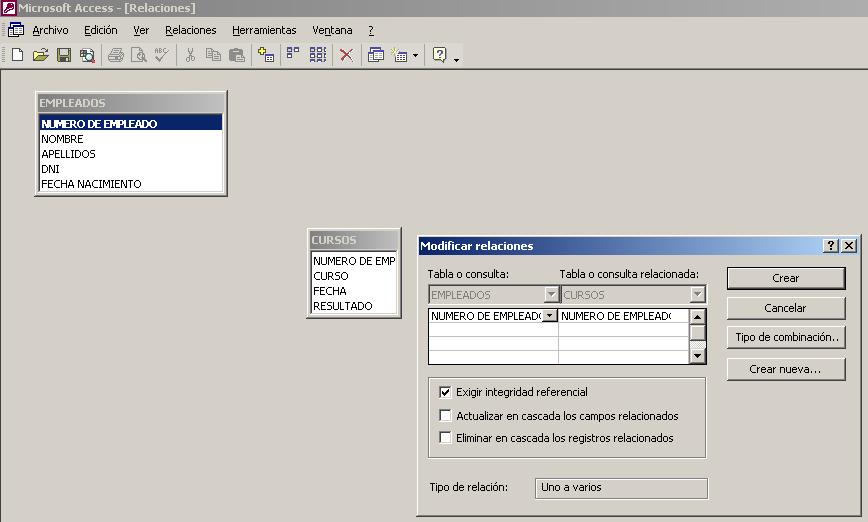Click the Cut scissors icon
Image resolution: width=868 pixels, height=522 pixels.
pos(190,55)
